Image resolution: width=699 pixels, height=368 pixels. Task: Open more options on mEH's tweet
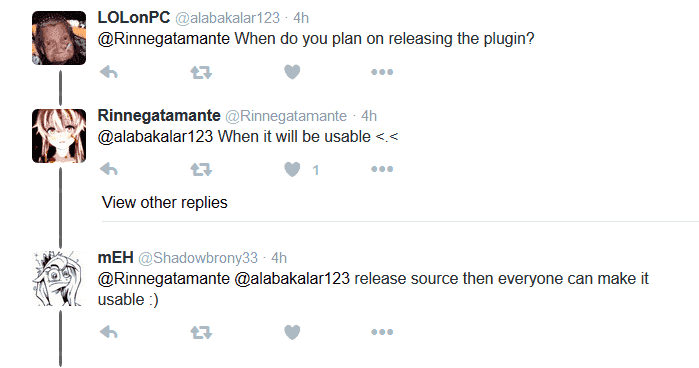pyautogui.click(x=382, y=332)
